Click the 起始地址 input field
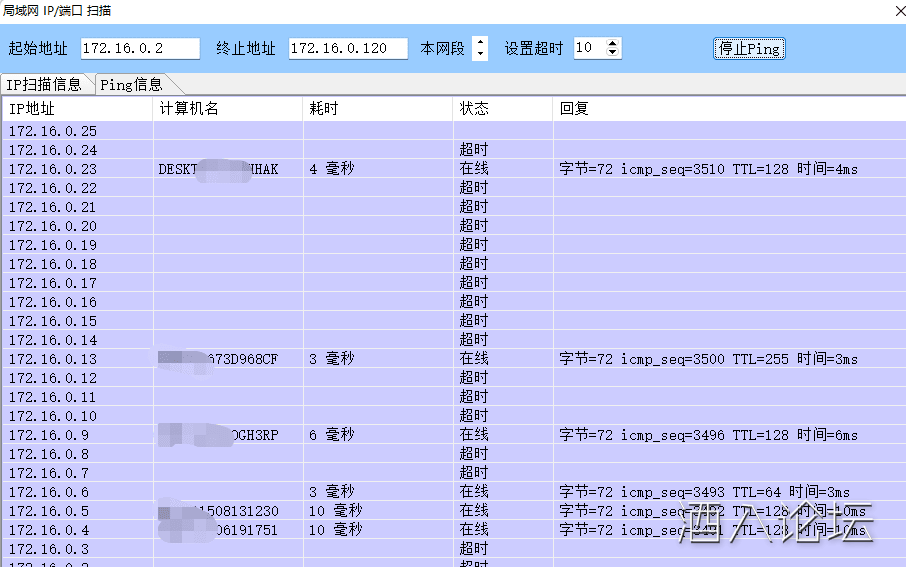This screenshot has height=567, width=906. point(139,48)
